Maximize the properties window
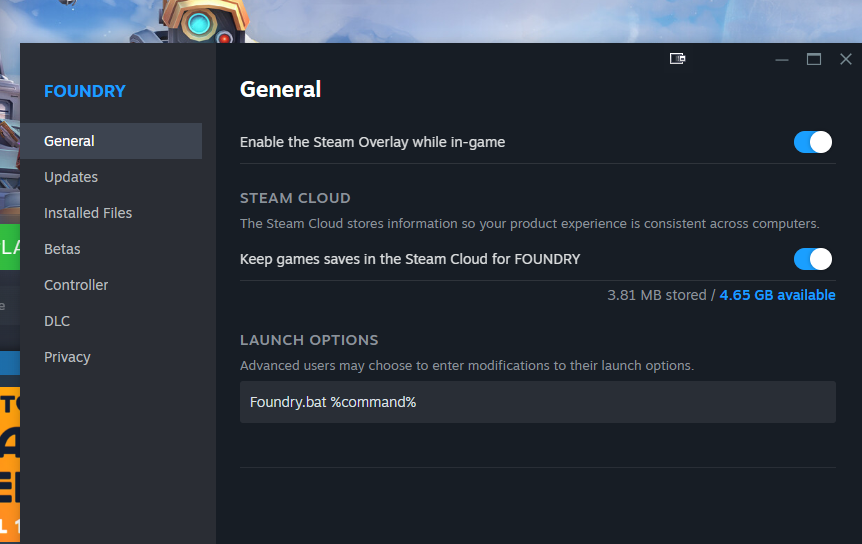862x544 pixels. [814, 59]
